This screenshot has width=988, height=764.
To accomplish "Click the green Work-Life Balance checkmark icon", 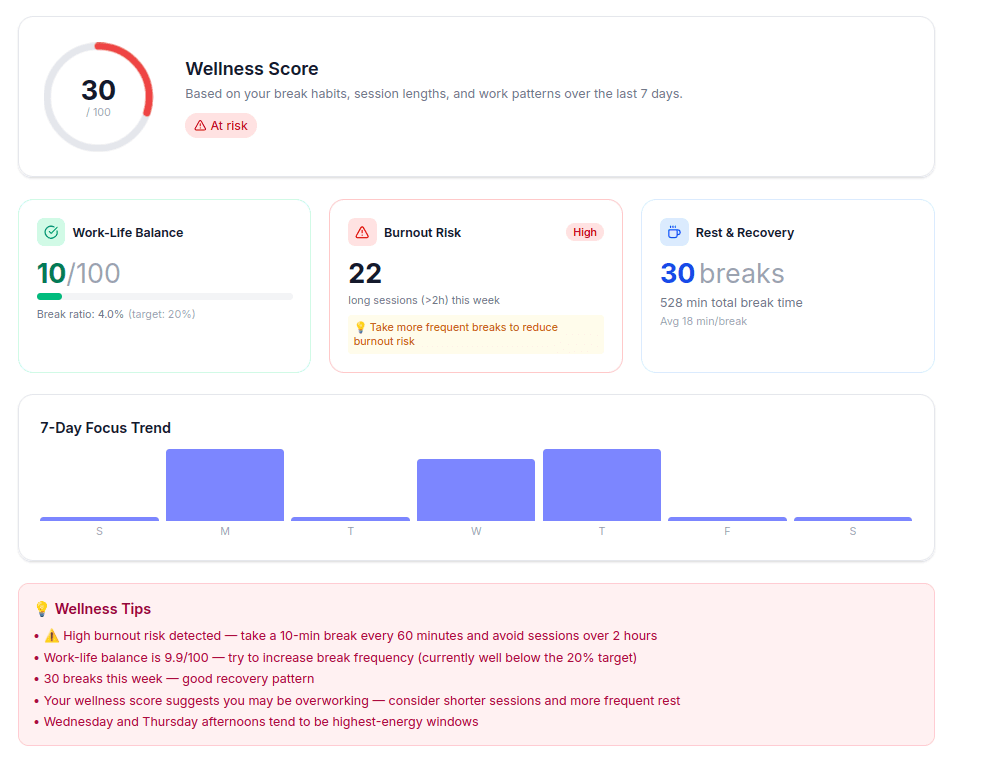I will point(50,231).
